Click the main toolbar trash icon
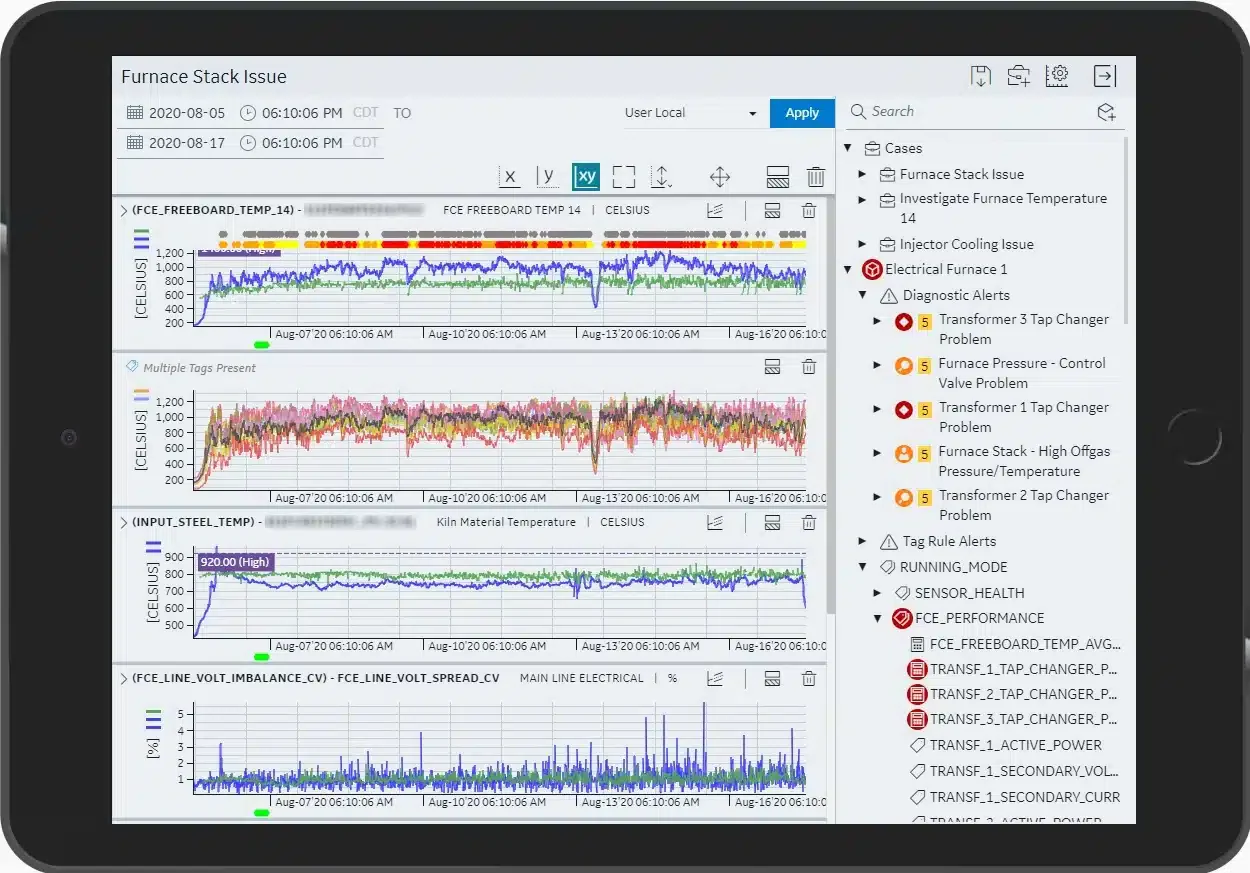The image size is (1250, 873). point(816,177)
